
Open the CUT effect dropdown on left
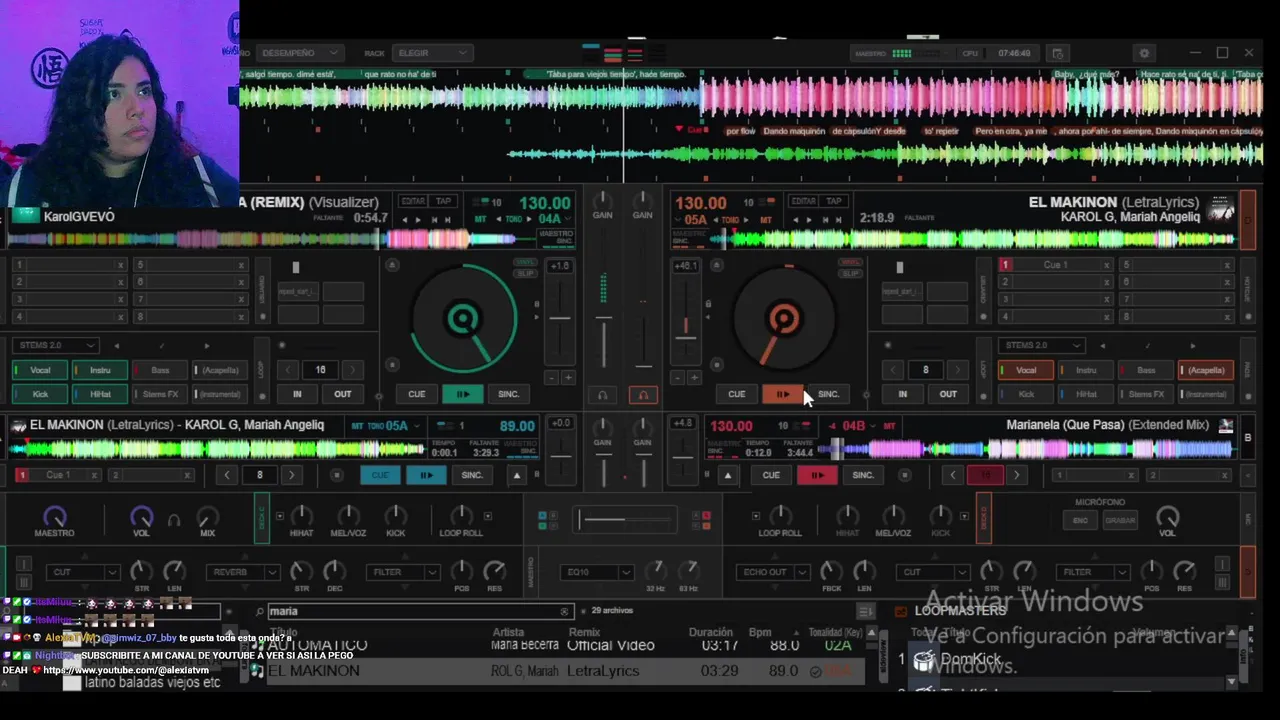[x=82, y=572]
